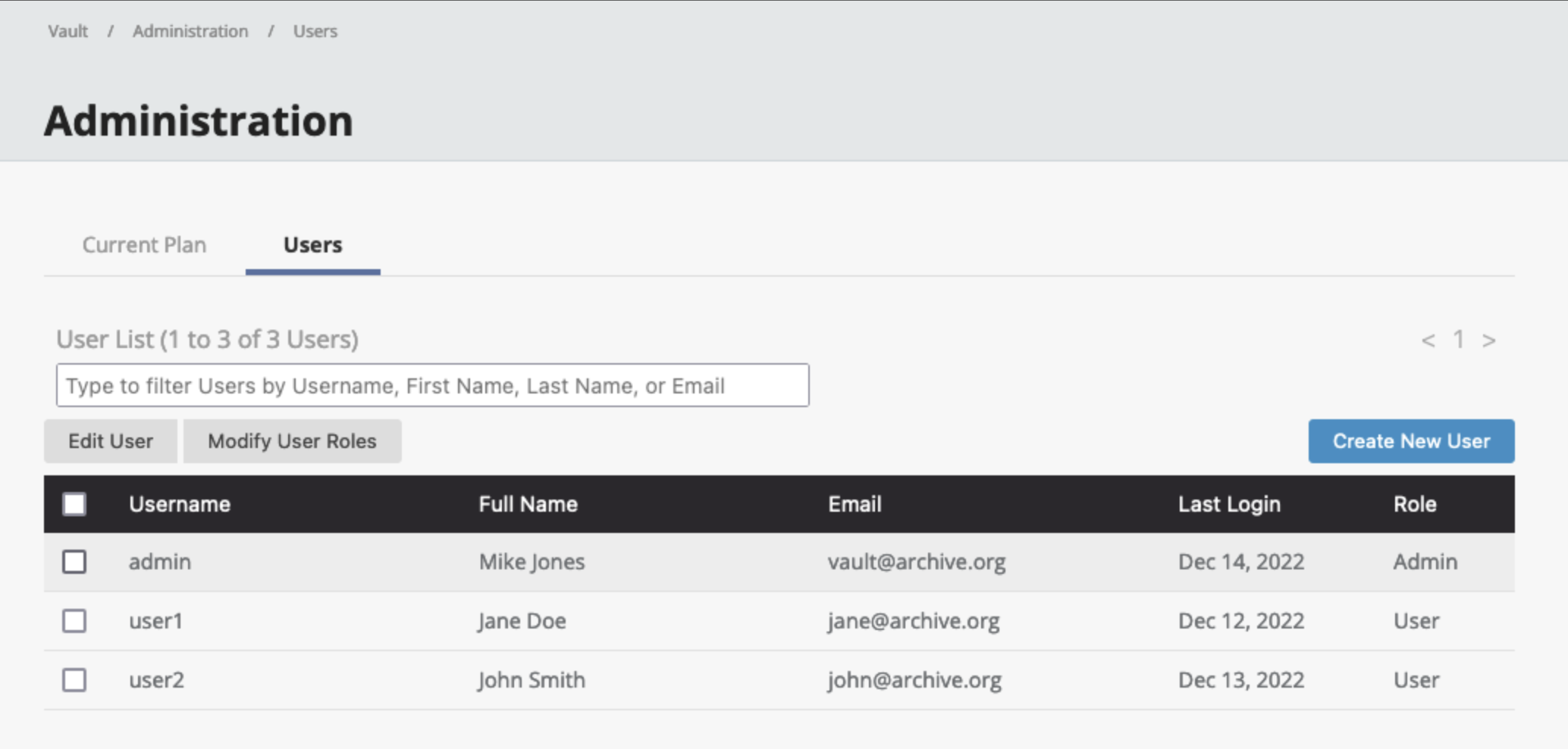The width and height of the screenshot is (1568, 749).
Task: Navigate to Administration breadcrumb link
Action: [x=190, y=31]
